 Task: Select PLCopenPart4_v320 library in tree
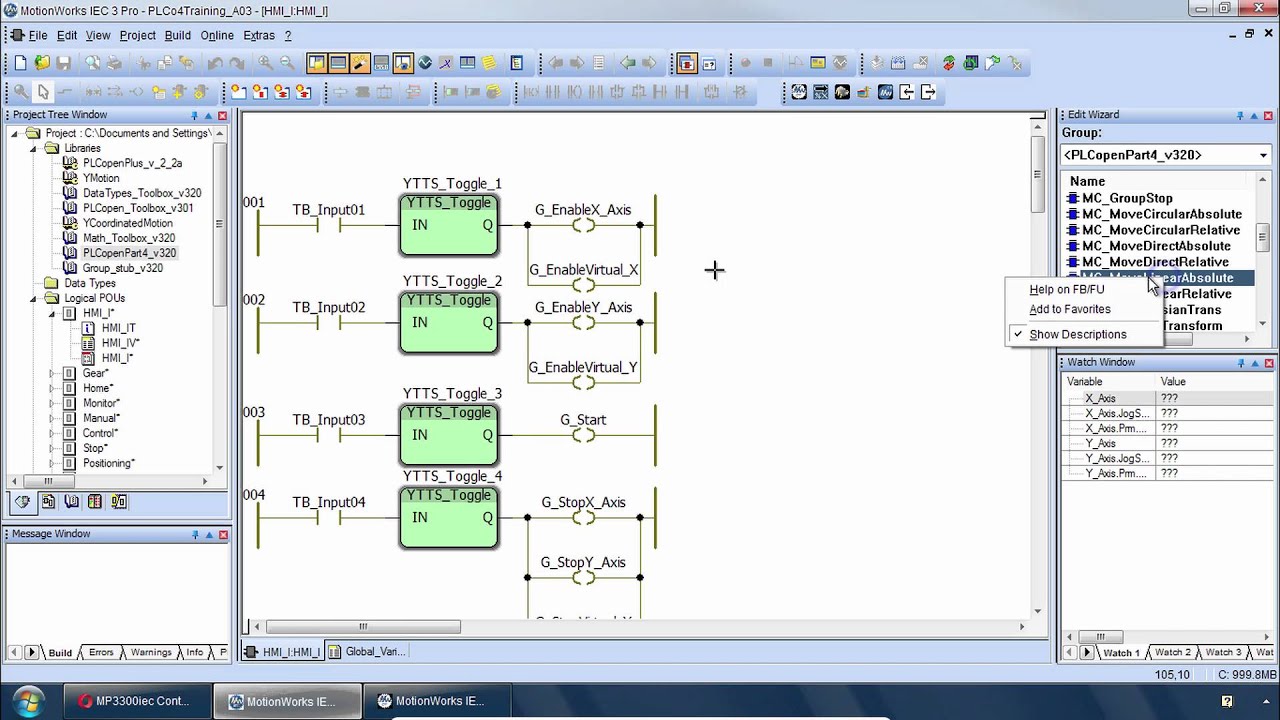(129, 253)
